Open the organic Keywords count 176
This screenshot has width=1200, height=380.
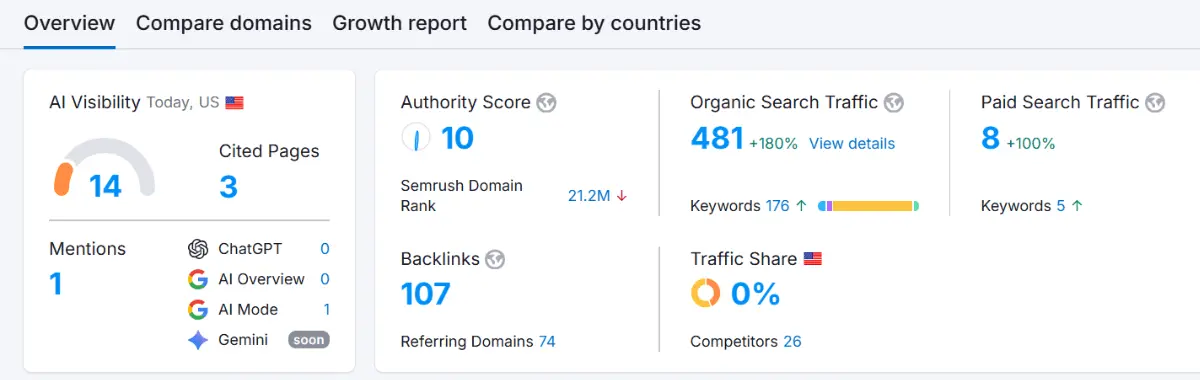777,206
